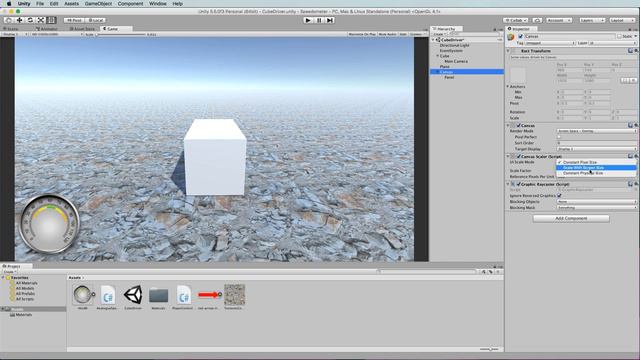Select the first C# script asset
This screenshot has width=640, height=360.
pyautogui.click(x=108, y=295)
